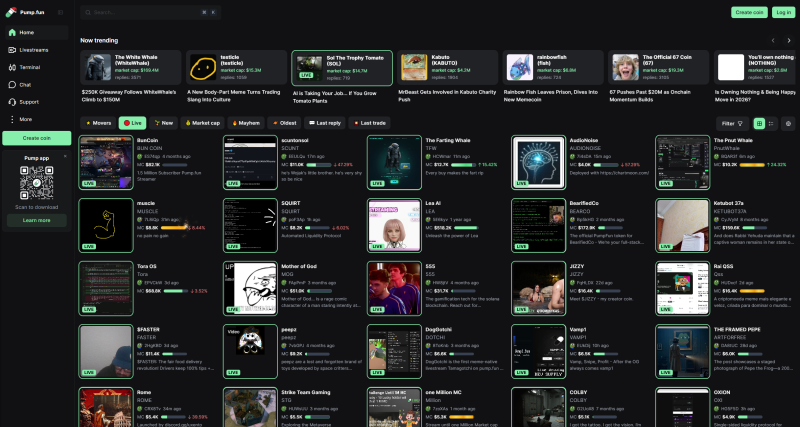This screenshot has width=800, height=427.
Task: Click the Log in button
Action: [x=783, y=12]
